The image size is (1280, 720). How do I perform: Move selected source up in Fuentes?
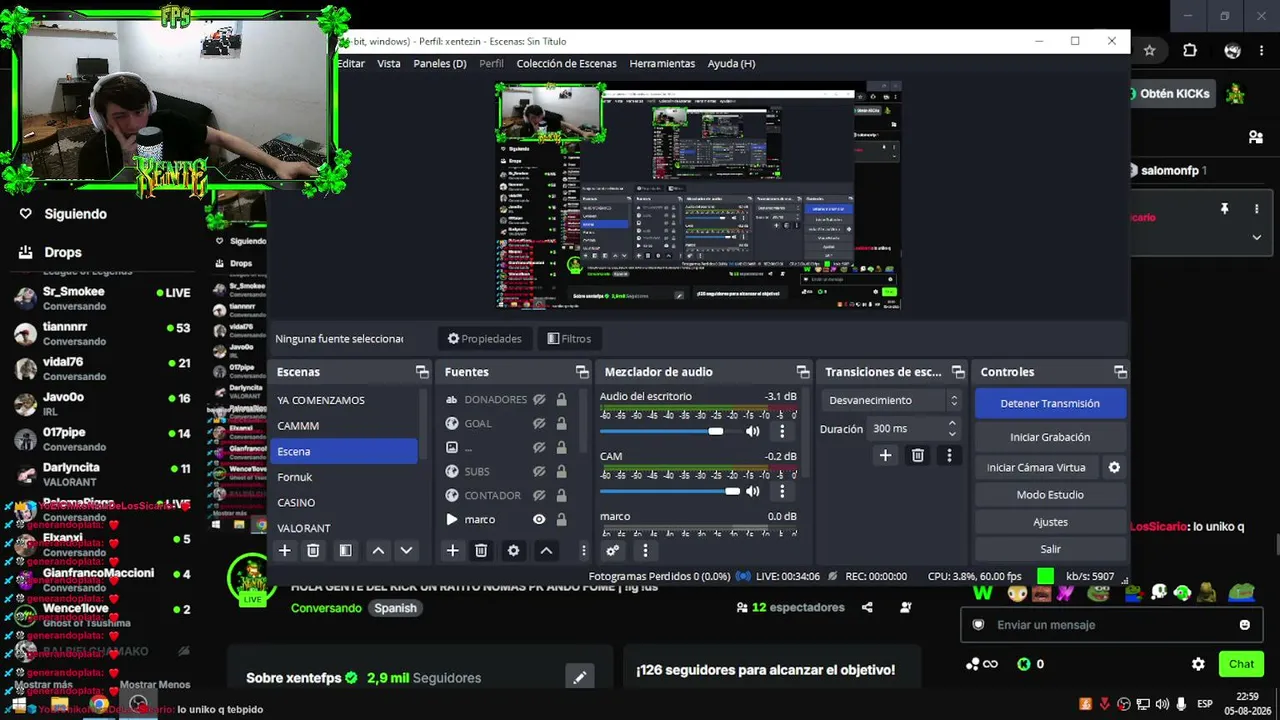(546, 551)
